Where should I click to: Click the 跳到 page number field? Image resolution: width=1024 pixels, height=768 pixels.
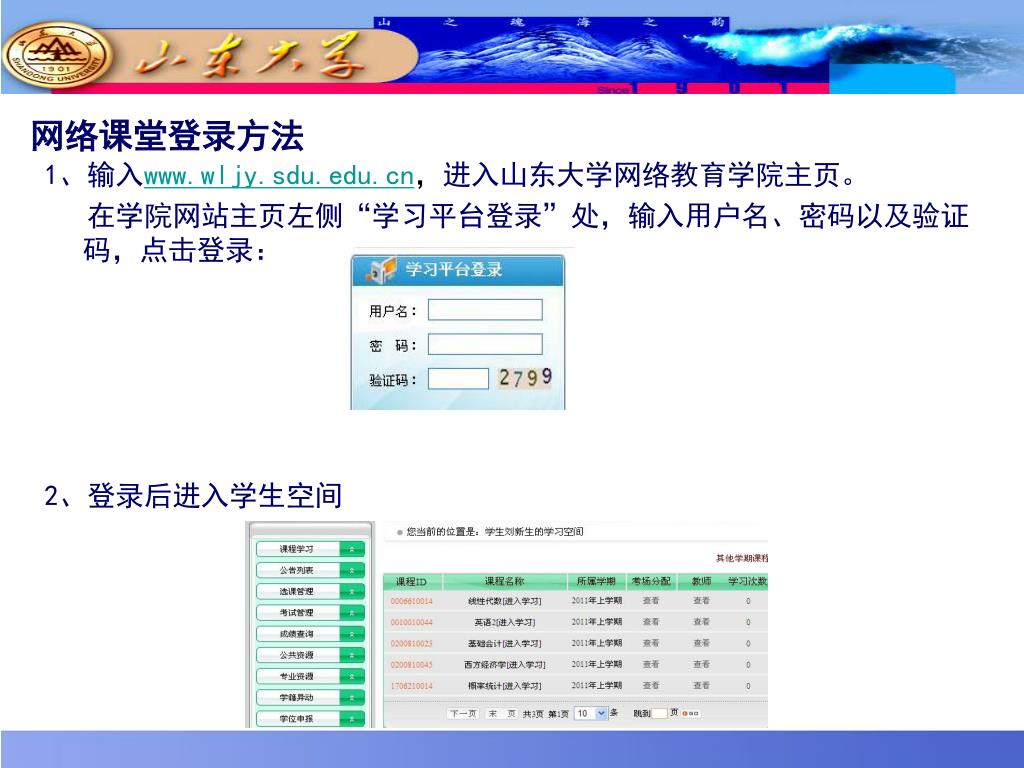(x=660, y=713)
